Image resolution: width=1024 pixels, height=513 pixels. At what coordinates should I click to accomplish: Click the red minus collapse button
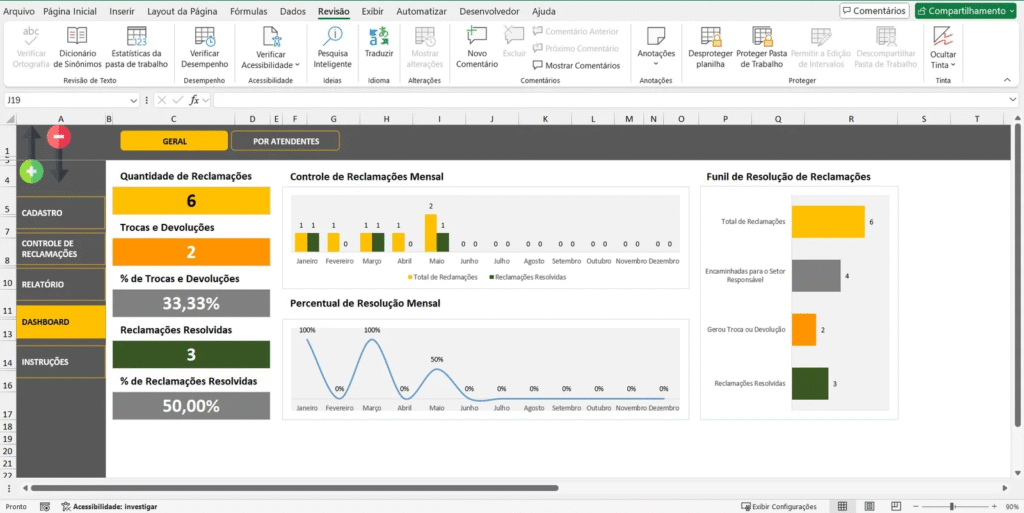[x=59, y=137]
